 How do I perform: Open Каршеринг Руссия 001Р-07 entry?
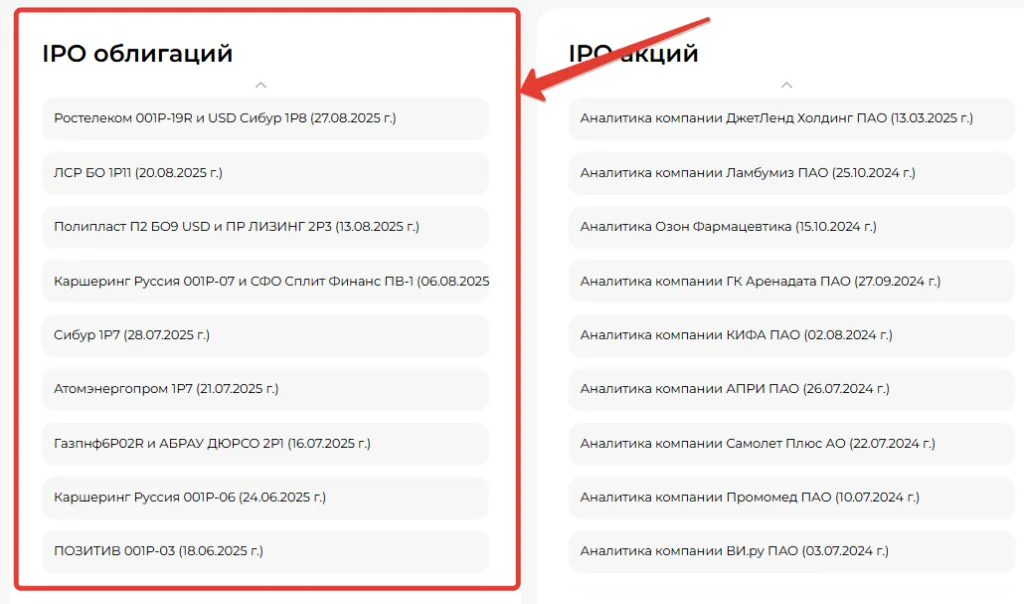point(265,281)
